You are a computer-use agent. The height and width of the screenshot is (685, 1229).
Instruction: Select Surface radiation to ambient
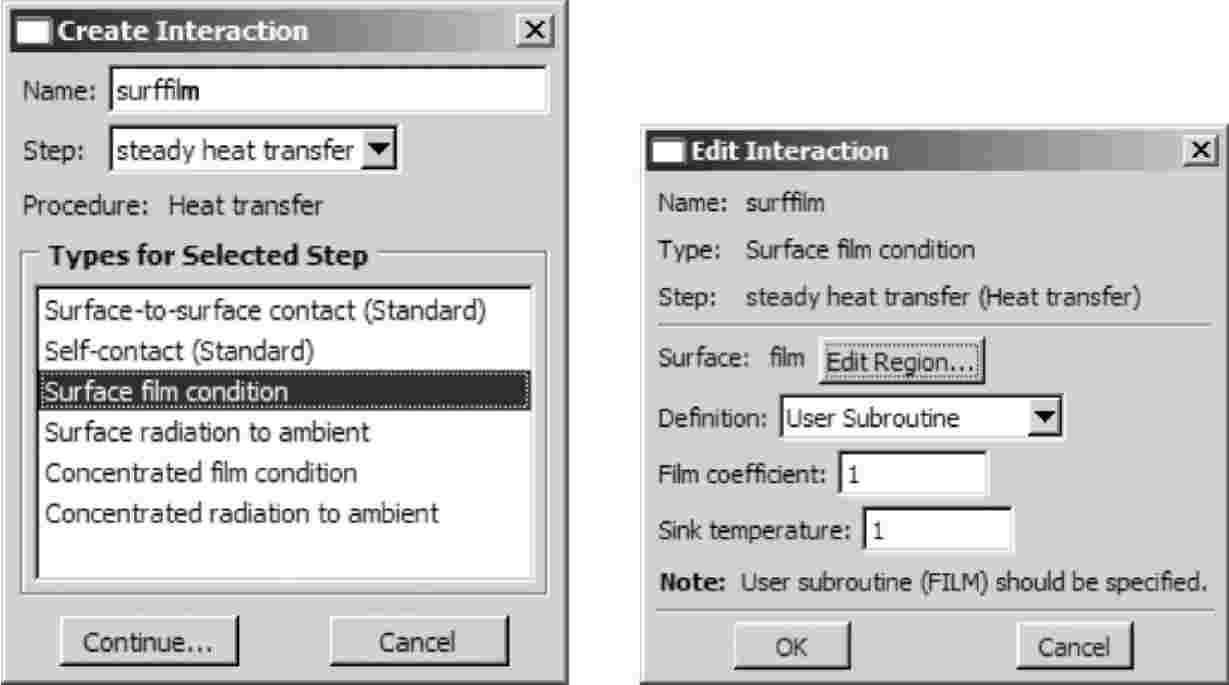pyautogui.click(x=208, y=432)
